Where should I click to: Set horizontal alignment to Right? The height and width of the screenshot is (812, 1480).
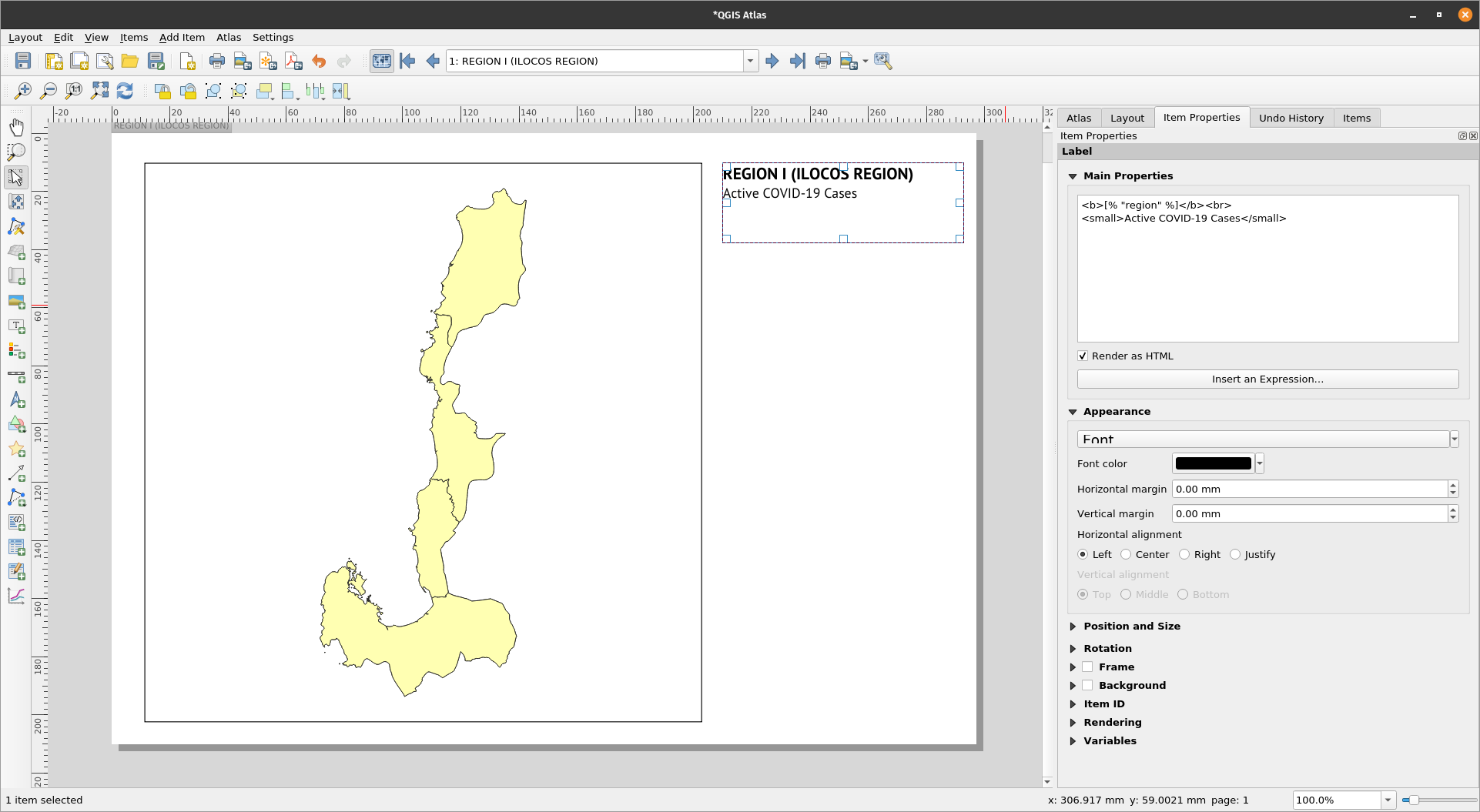click(x=1184, y=554)
